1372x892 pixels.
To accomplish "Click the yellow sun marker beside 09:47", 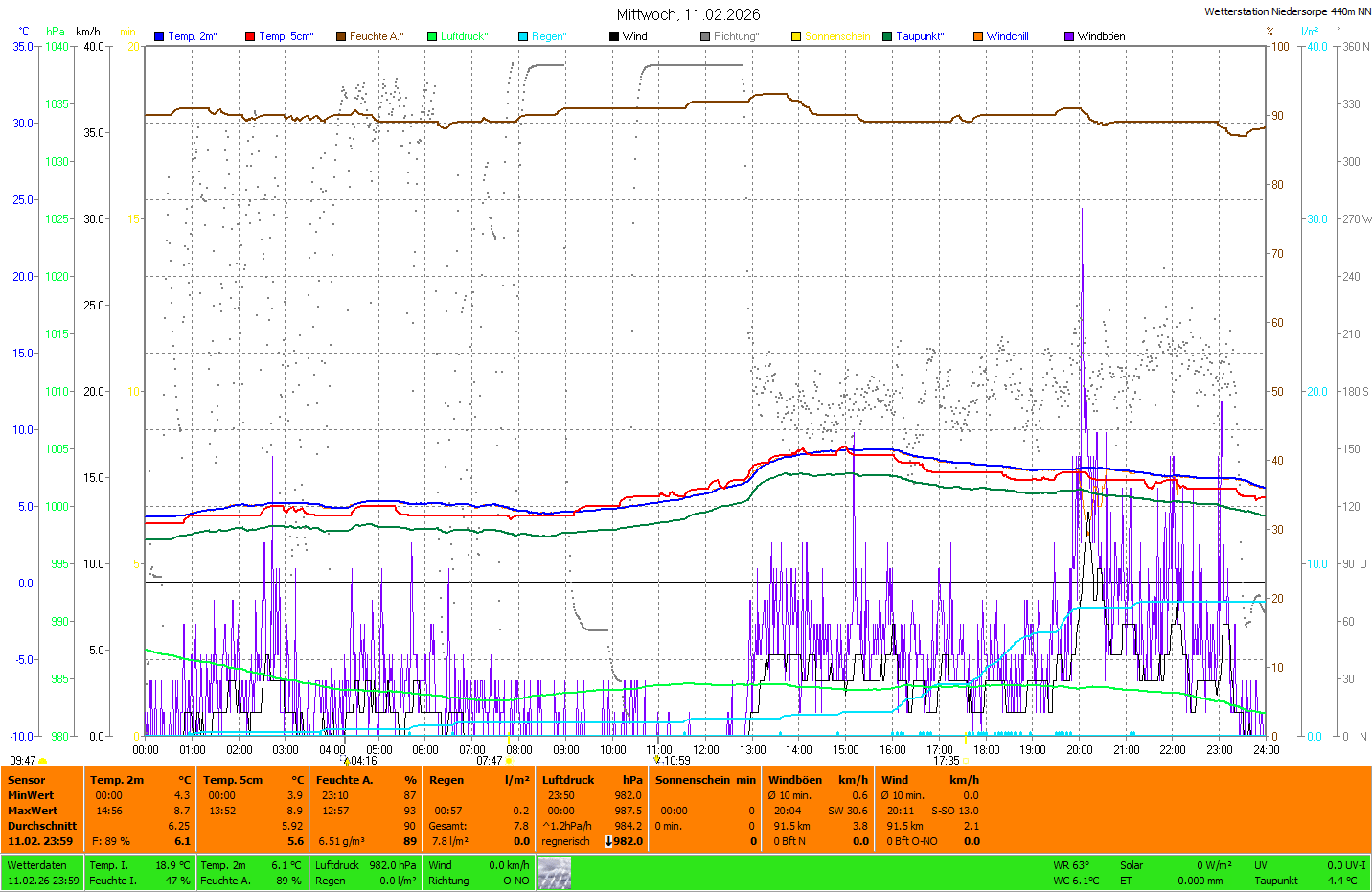I will pos(43,761).
